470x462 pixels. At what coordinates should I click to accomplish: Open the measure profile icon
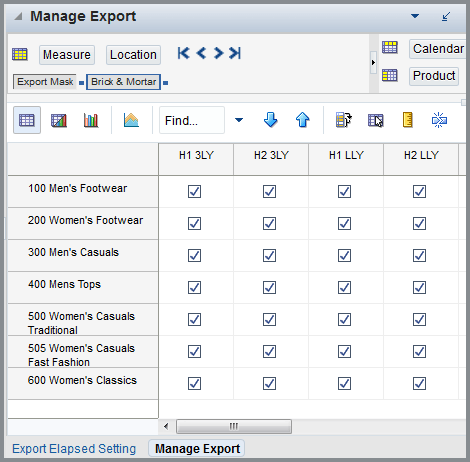click(344, 120)
